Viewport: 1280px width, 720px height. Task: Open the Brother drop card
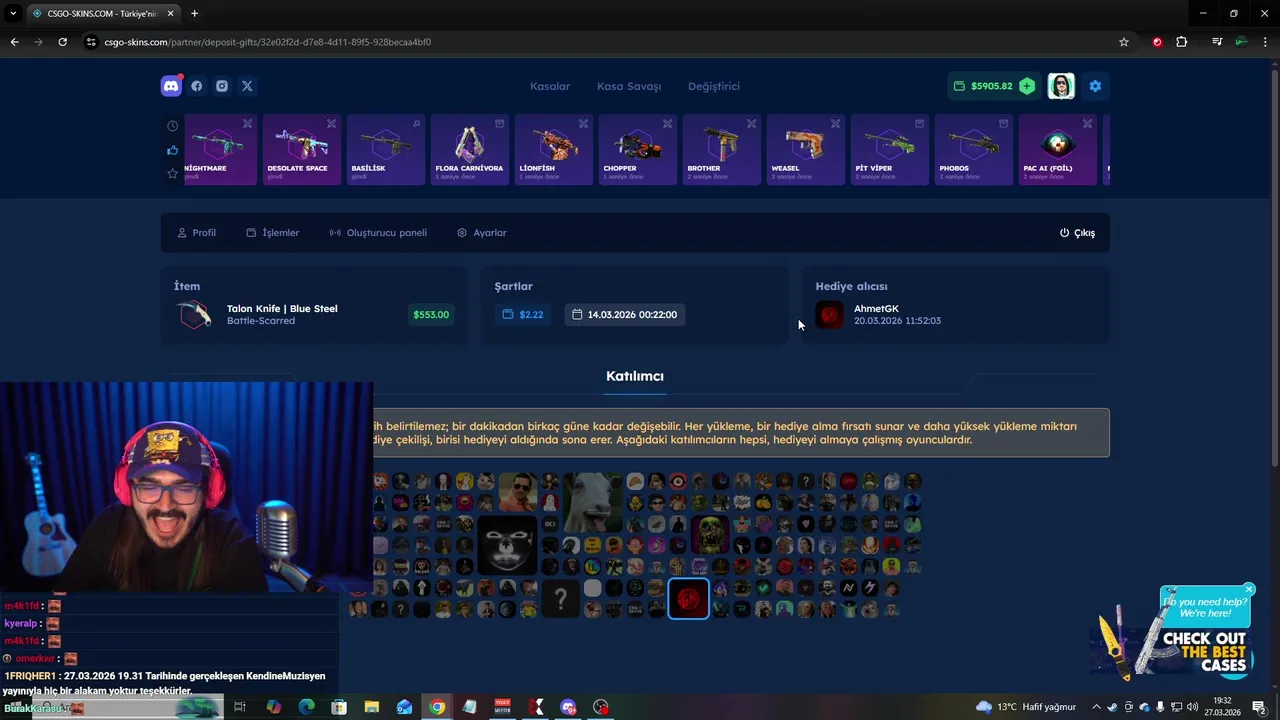coord(722,150)
